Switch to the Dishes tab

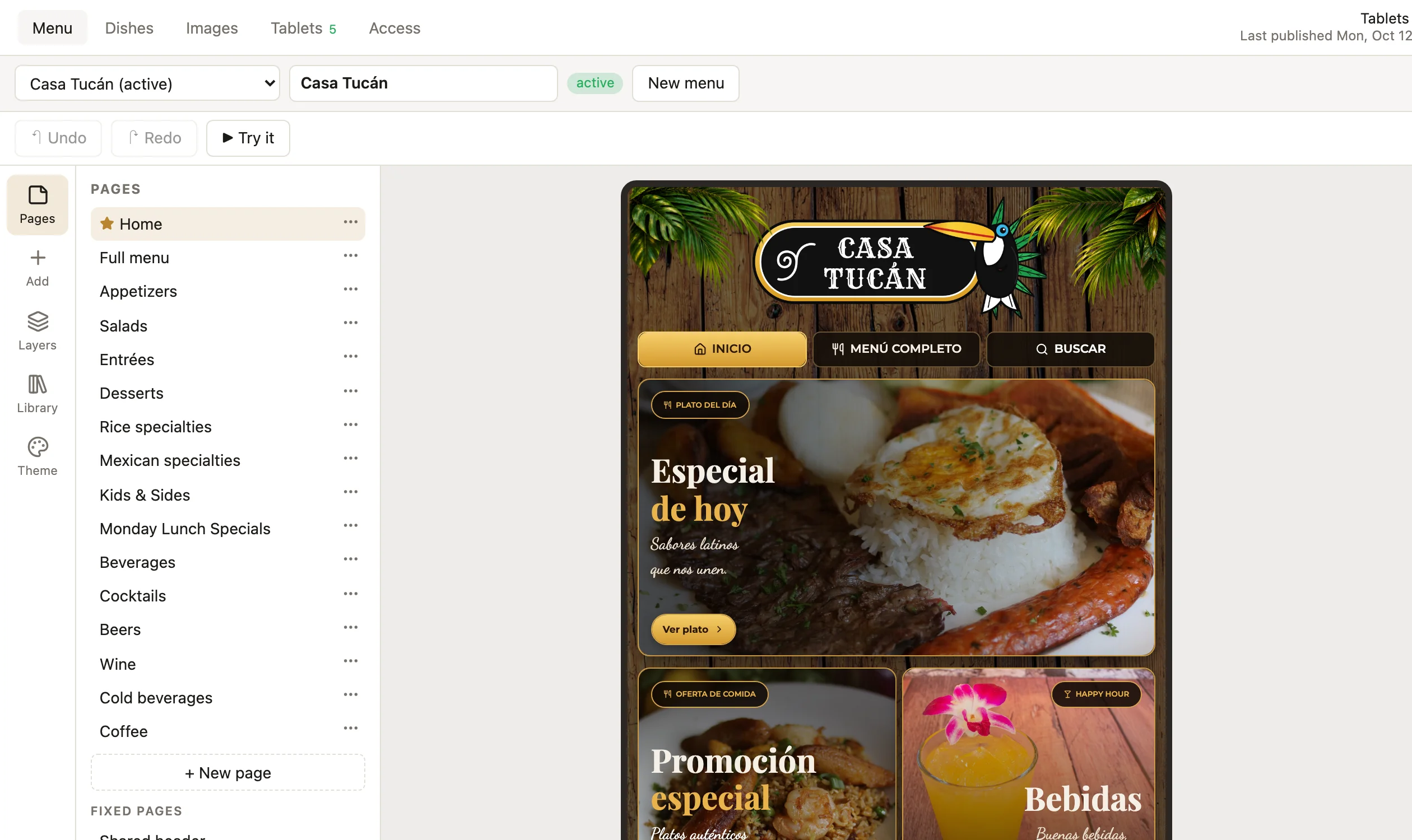point(129,28)
